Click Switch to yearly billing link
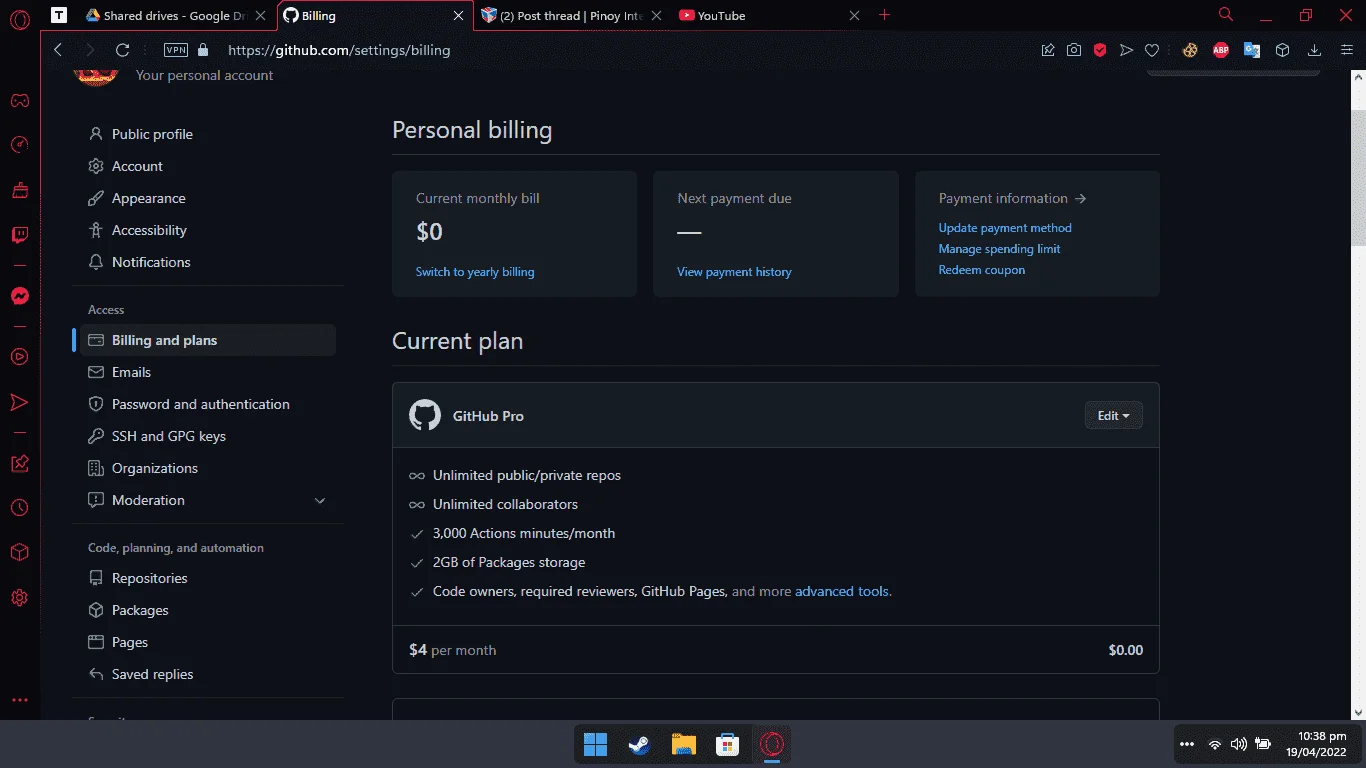 click(x=475, y=272)
